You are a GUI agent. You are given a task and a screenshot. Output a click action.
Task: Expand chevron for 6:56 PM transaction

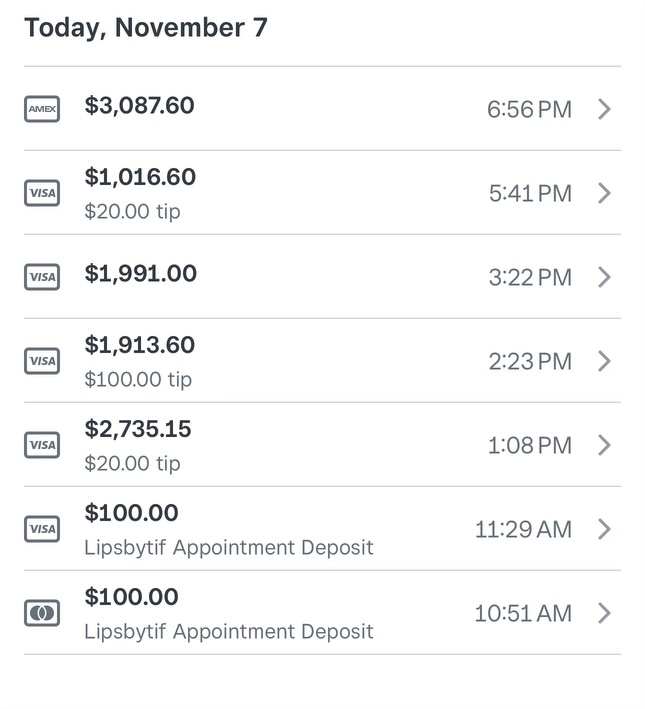coord(604,109)
